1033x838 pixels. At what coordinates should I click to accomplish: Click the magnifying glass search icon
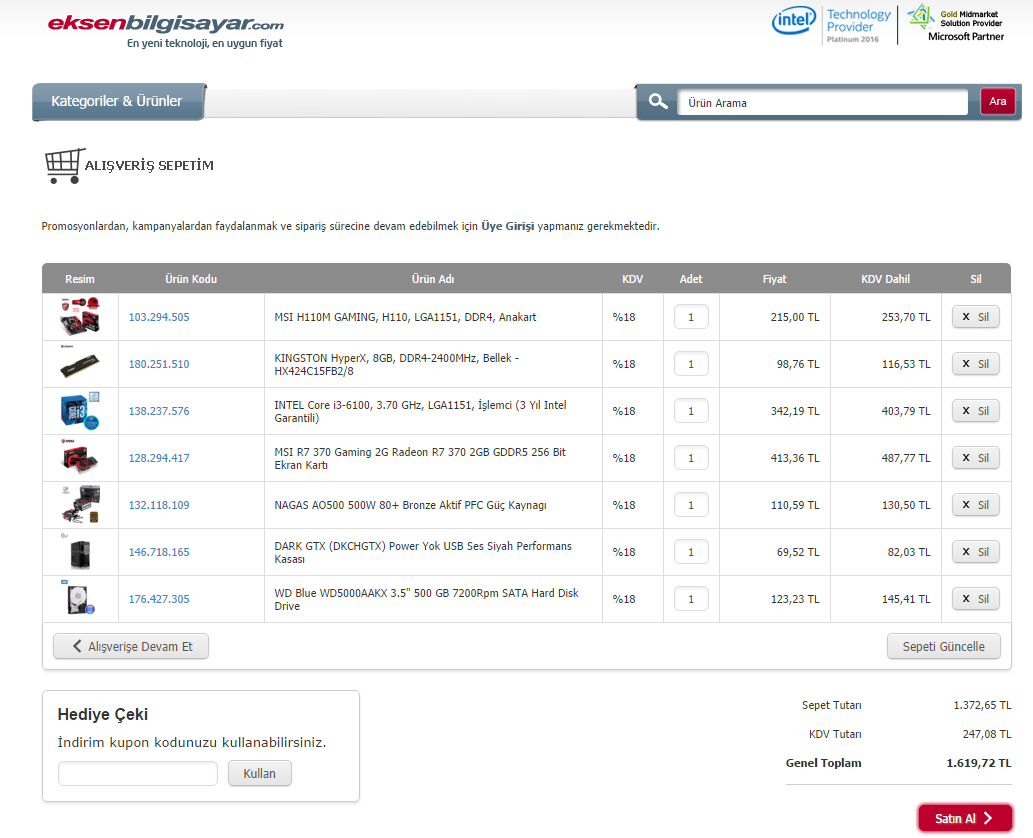(x=657, y=101)
